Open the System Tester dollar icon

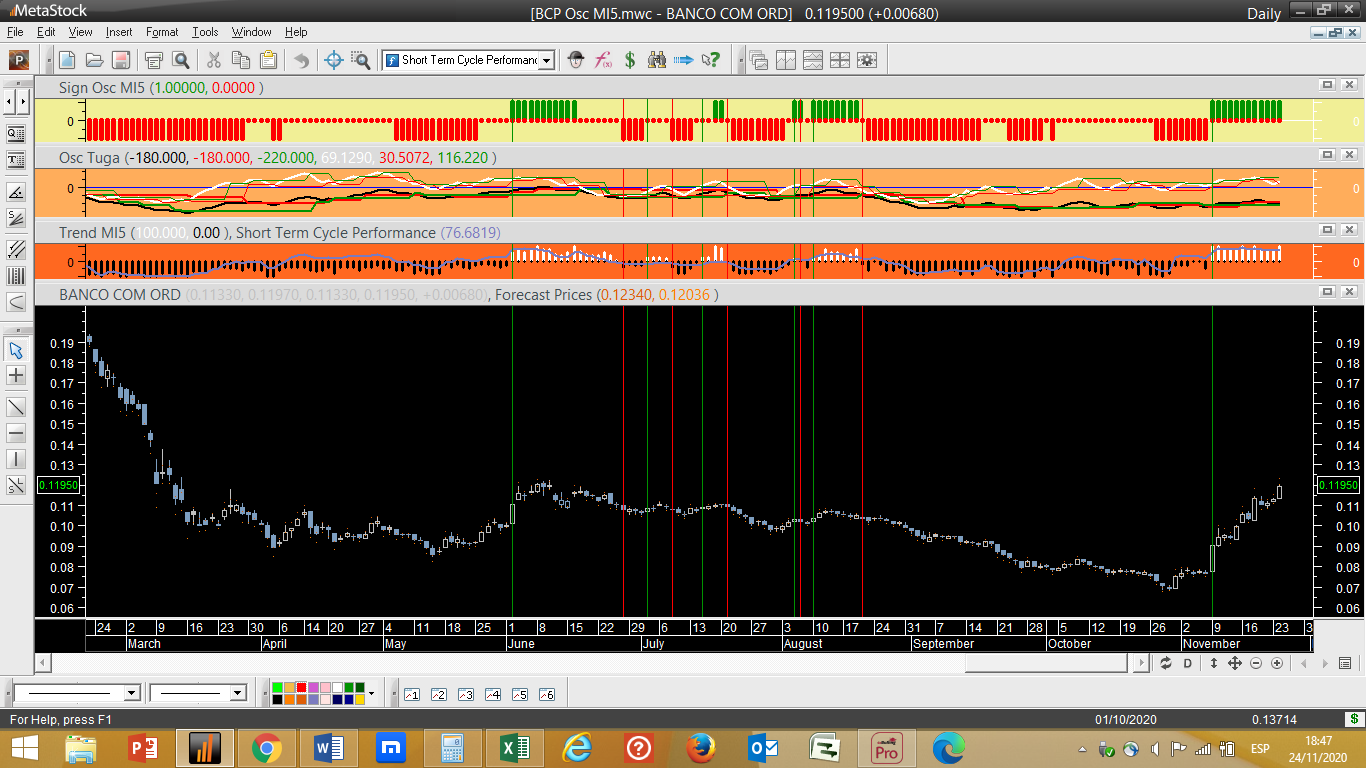pyautogui.click(x=630, y=60)
